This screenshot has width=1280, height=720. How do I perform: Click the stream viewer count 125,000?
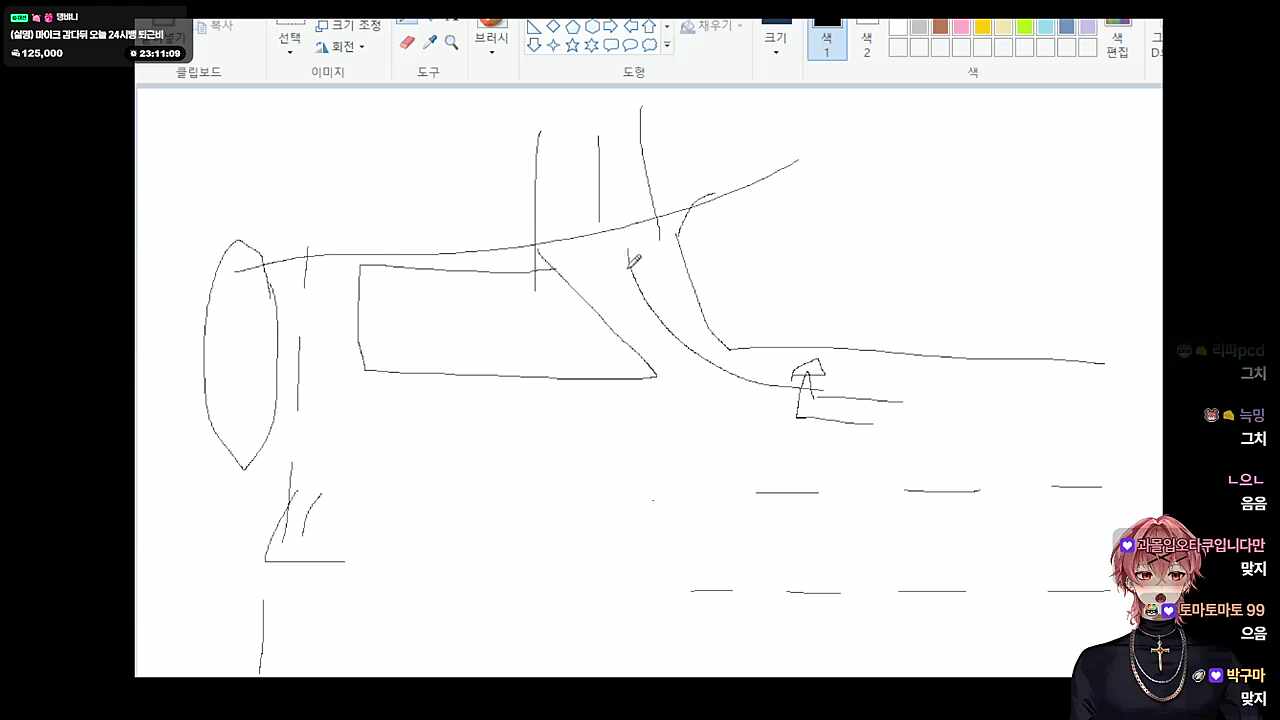tap(37, 53)
